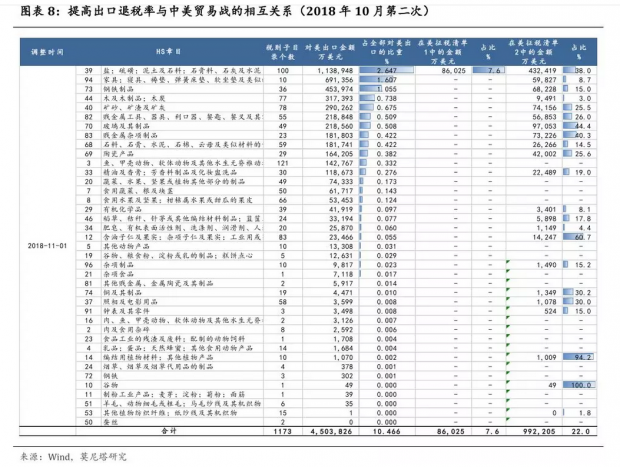Click the percentage "0.675" in chapter 40 row

pyautogui.click(x=387, y=108)
